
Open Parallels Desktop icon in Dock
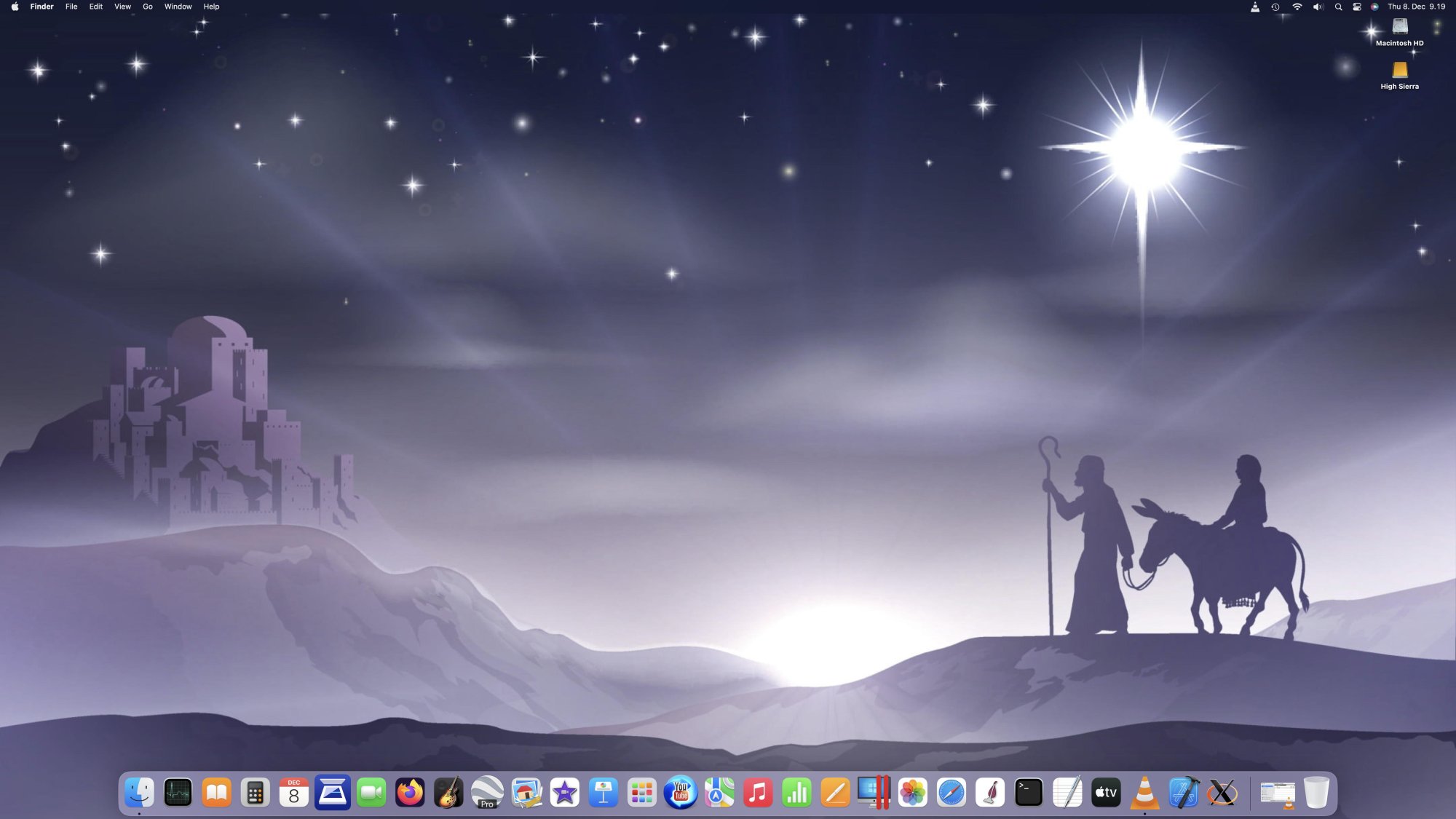[x=874, y=793]
